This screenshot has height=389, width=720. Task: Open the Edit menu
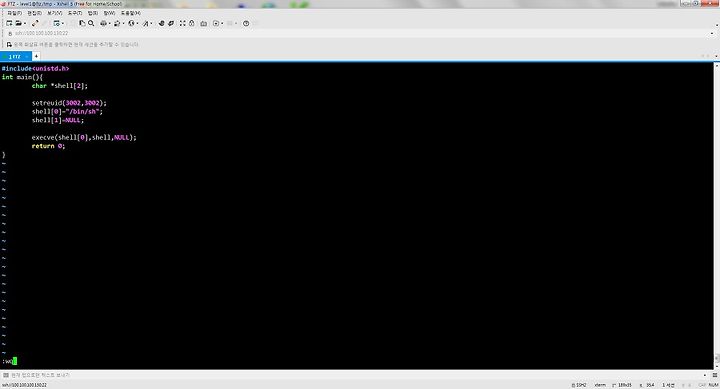[x=34, y=13]
